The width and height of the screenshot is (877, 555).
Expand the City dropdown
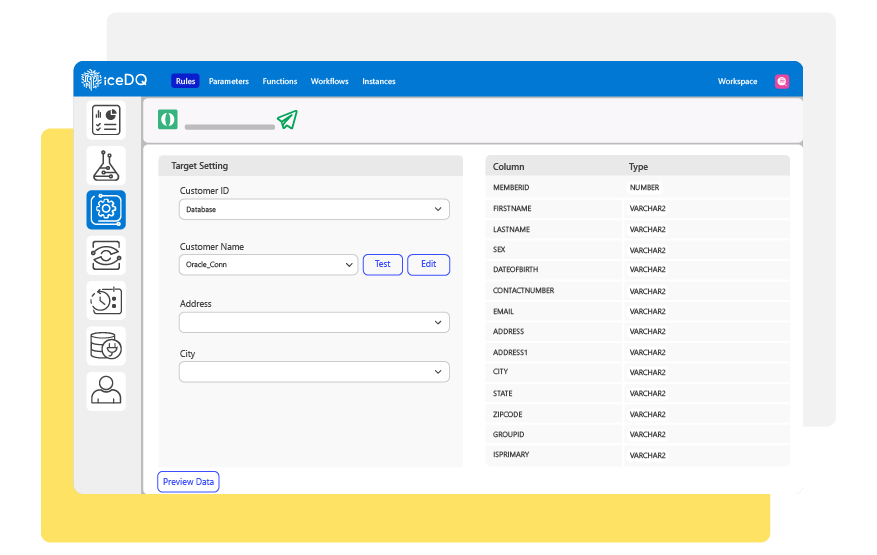[314, 372]
